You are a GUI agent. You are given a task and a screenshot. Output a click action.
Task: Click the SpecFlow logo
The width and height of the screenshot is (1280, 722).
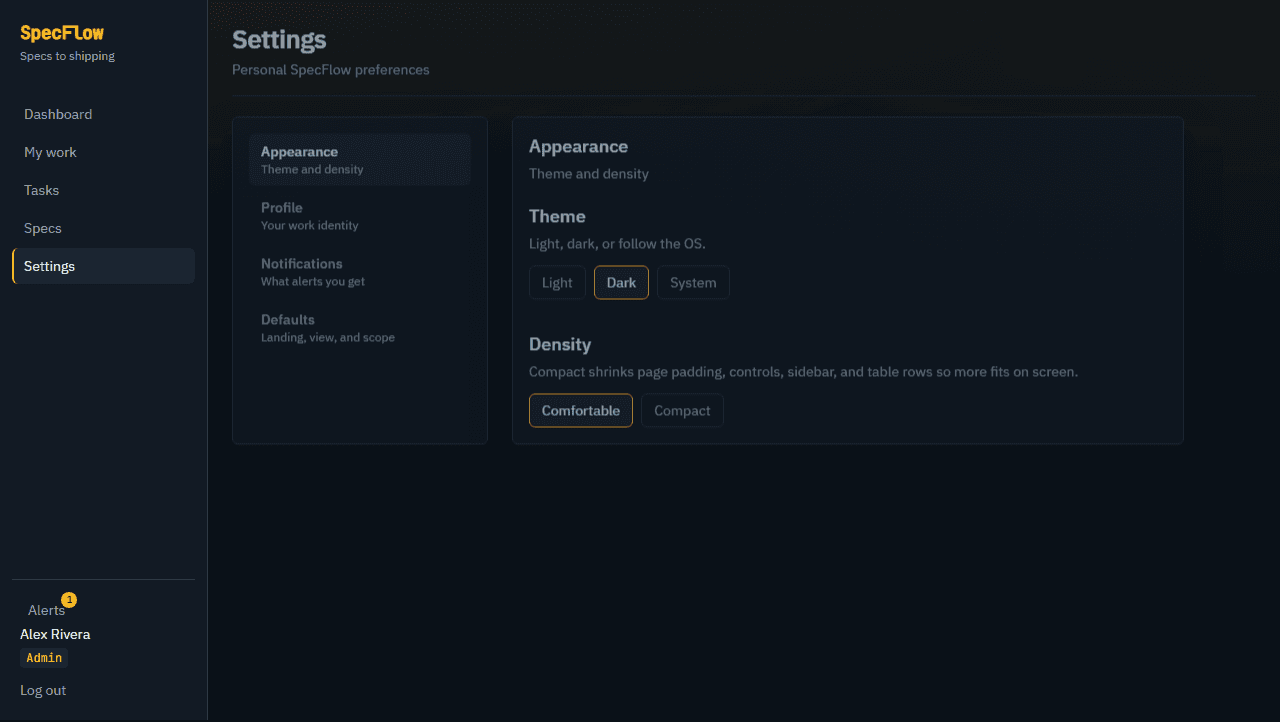(x=62, y=33)
